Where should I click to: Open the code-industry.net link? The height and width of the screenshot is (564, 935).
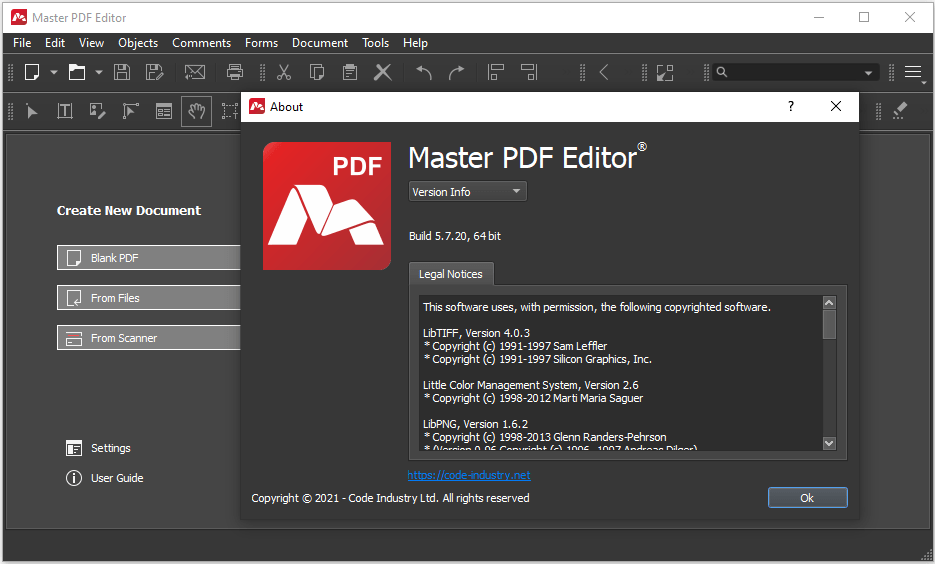469,475
